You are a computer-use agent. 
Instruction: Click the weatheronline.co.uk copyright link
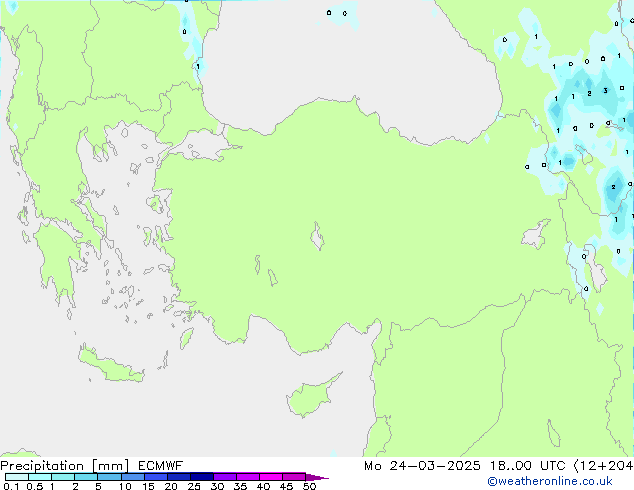550,481
